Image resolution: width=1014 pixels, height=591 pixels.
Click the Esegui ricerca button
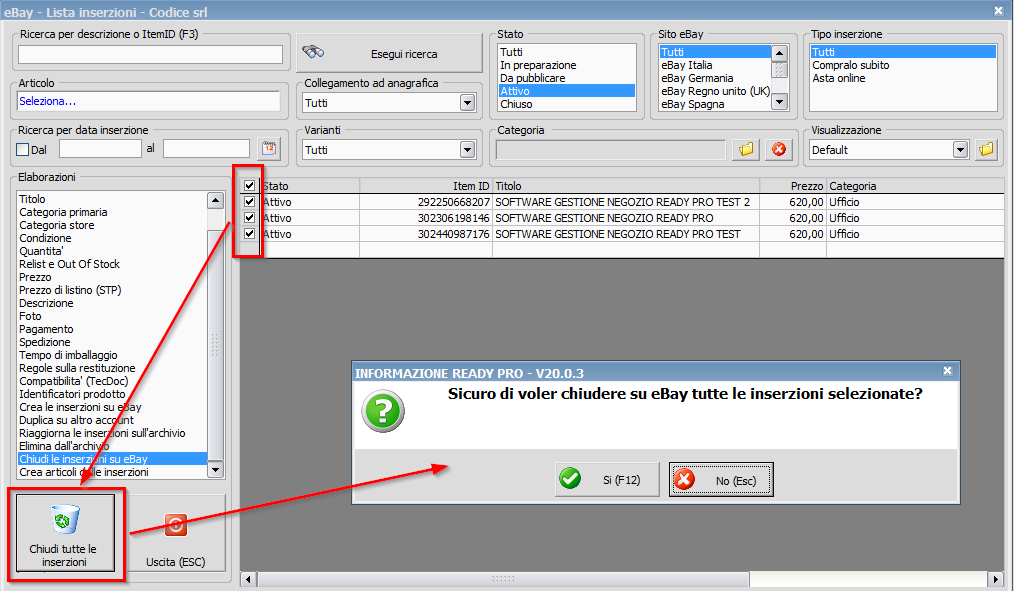389,53
